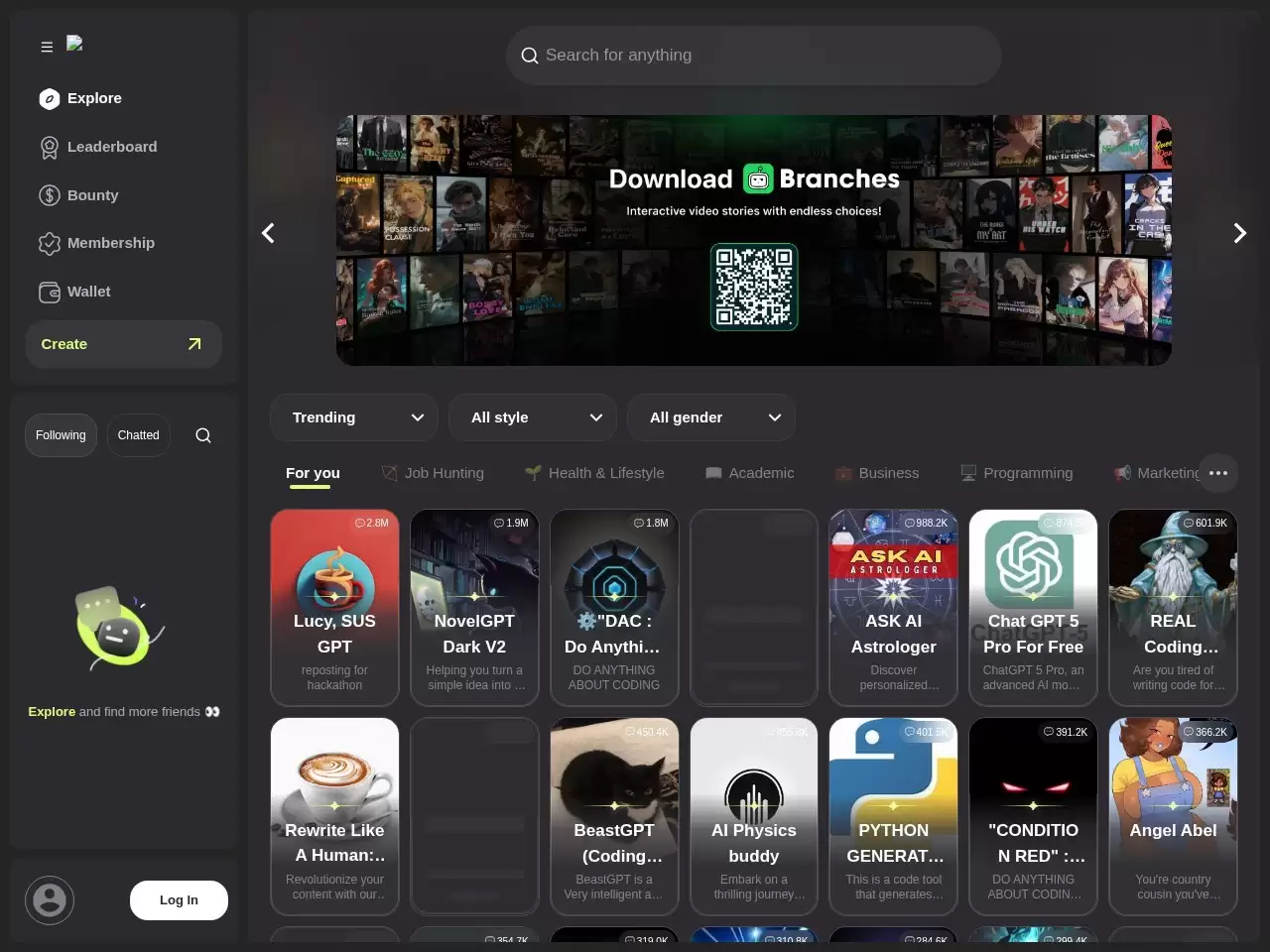This screenshot has height=952, width=1270.
Task: Show the previous banner slide
Action: 268,233
